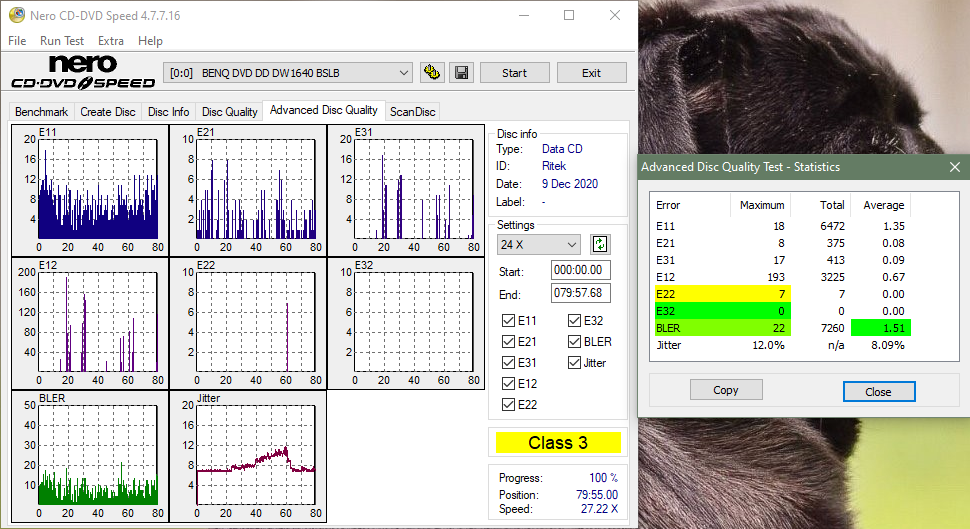Click the Exit button
The width and height of the screenshot is (970, 529).
point(591,73)
